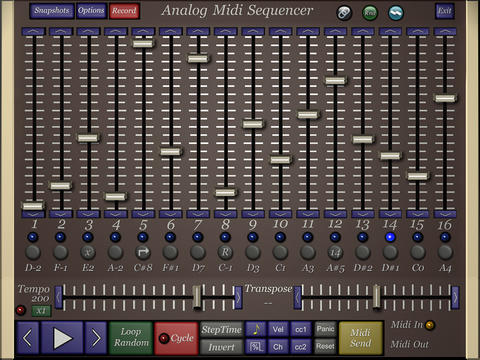Toggle the red Cycle button

[176, 338]
